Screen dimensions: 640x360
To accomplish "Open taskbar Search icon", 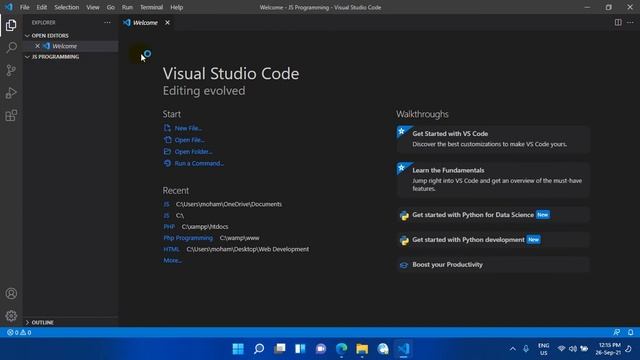I will pos(259,349).
